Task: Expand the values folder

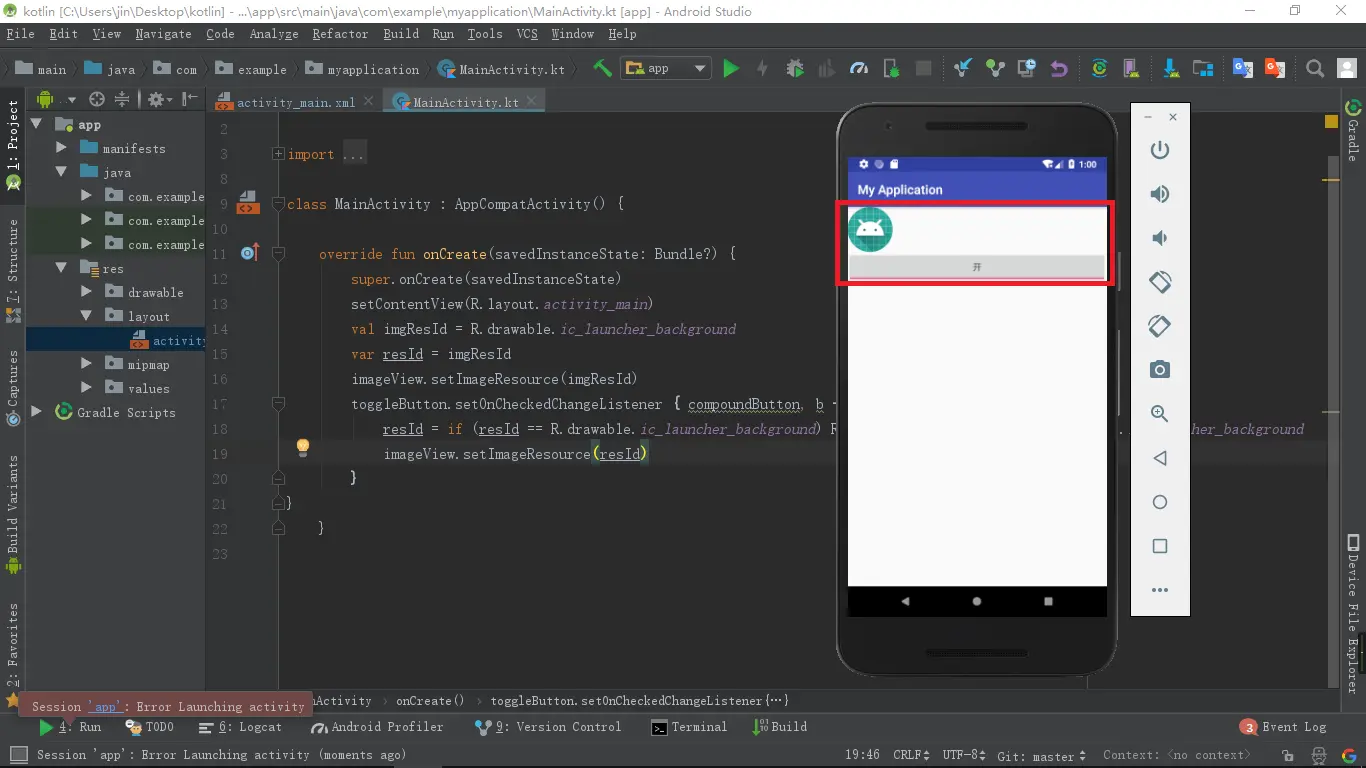Action: pyautogui.click(x=87, y=388)
